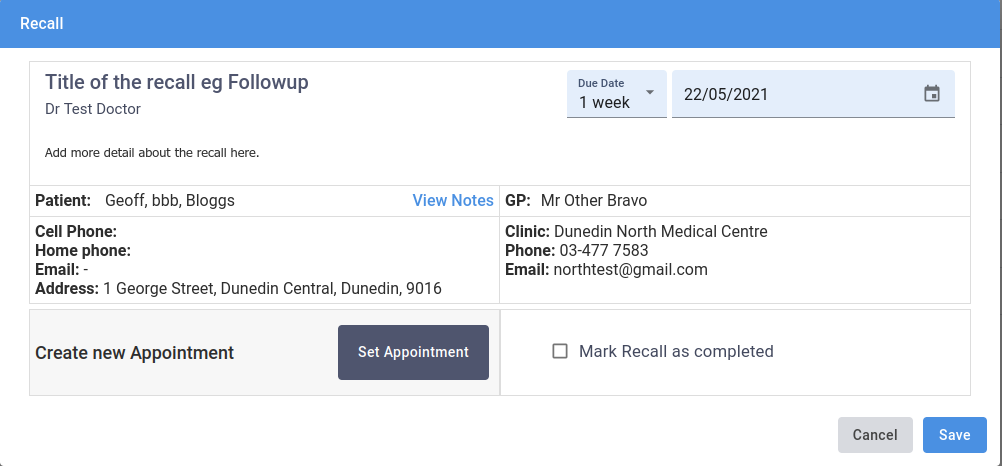Image resolution: width=1002 pixels, height=466 pixels.
Task: Cancel the recall dialog
Action: click(x=875, y=435)
